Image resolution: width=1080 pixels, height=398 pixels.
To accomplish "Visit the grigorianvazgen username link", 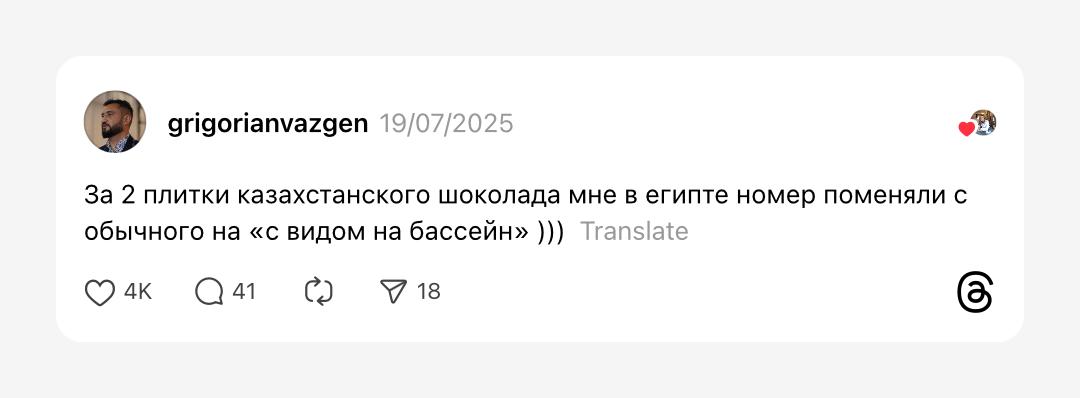I will [x=268, y=125].
